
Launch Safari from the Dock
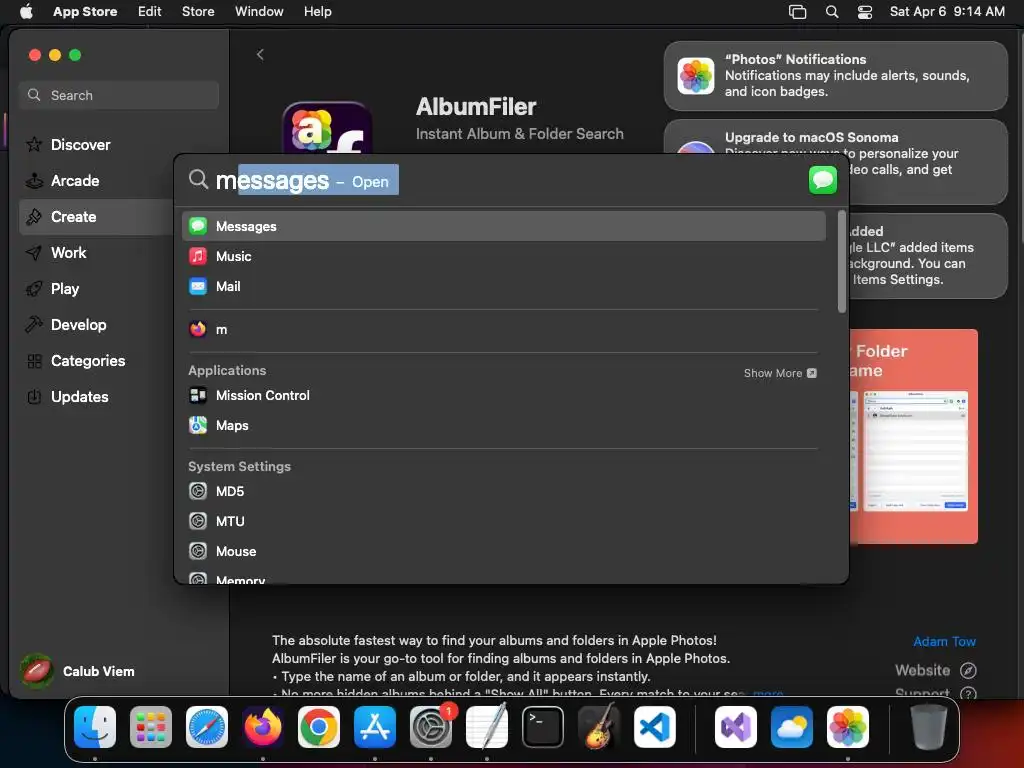(x=207, y=727)
